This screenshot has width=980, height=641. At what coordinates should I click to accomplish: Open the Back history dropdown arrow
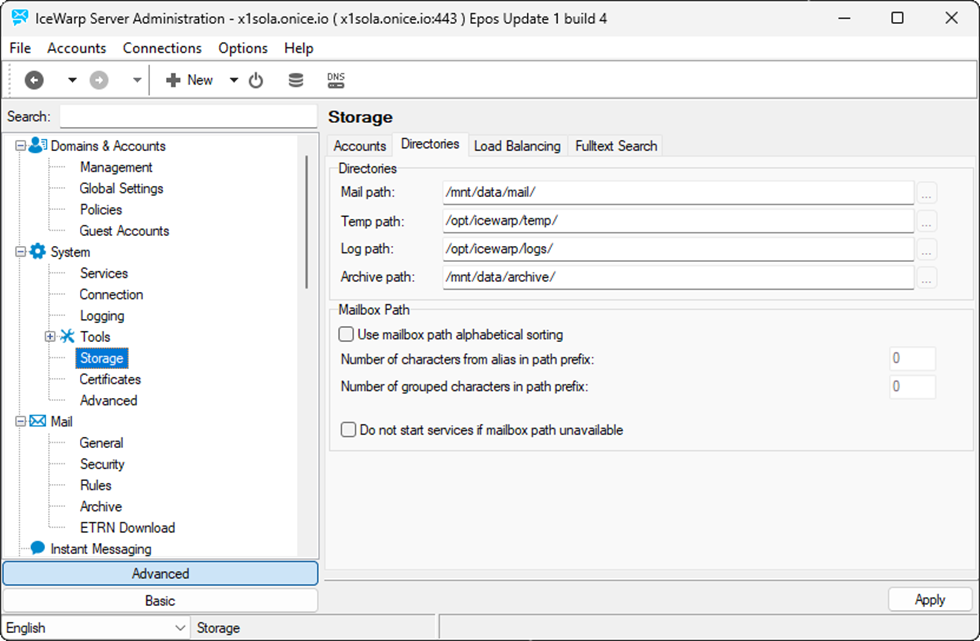[72, 80]
